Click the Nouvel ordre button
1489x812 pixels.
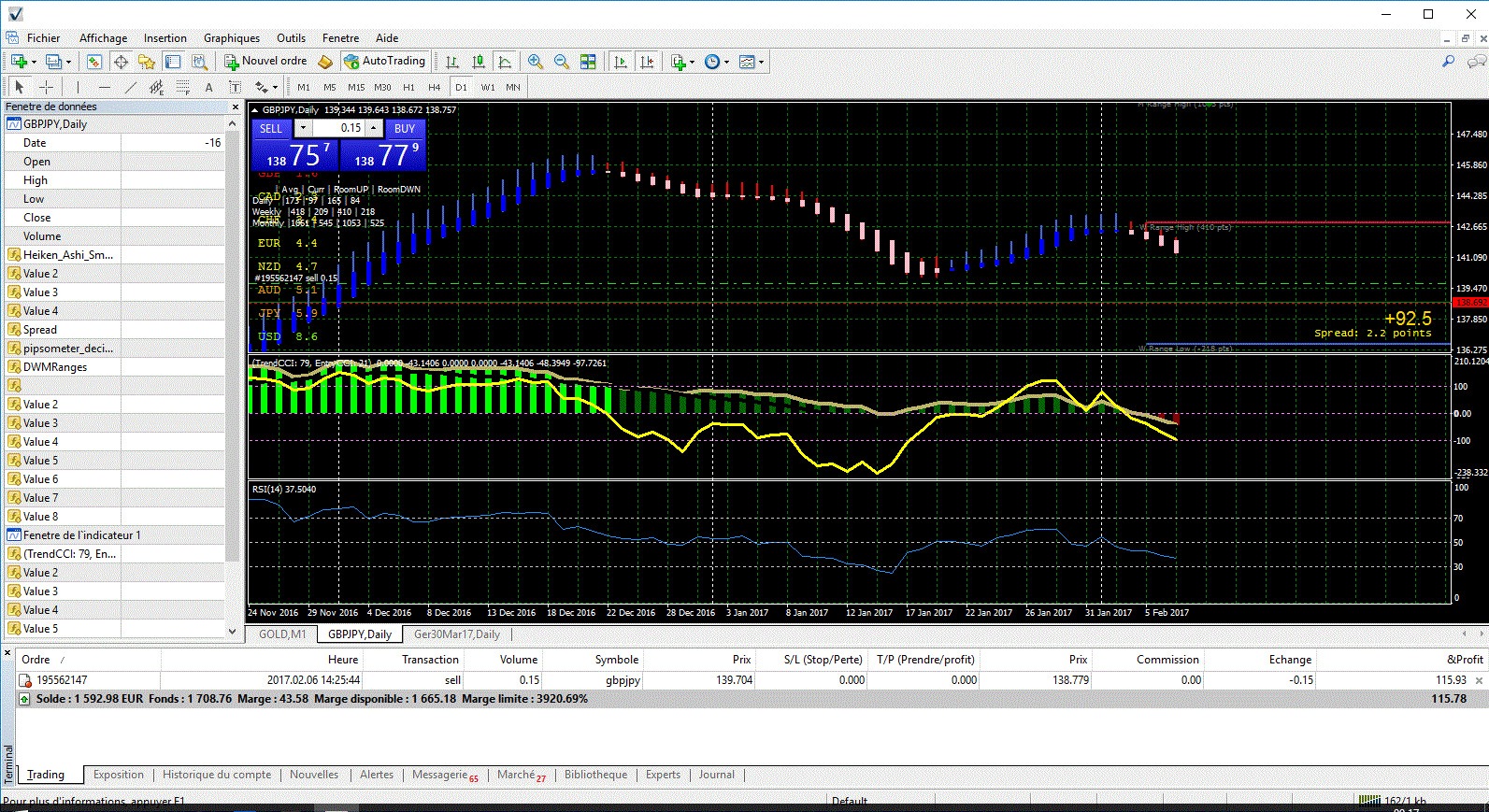pos(265,62)
